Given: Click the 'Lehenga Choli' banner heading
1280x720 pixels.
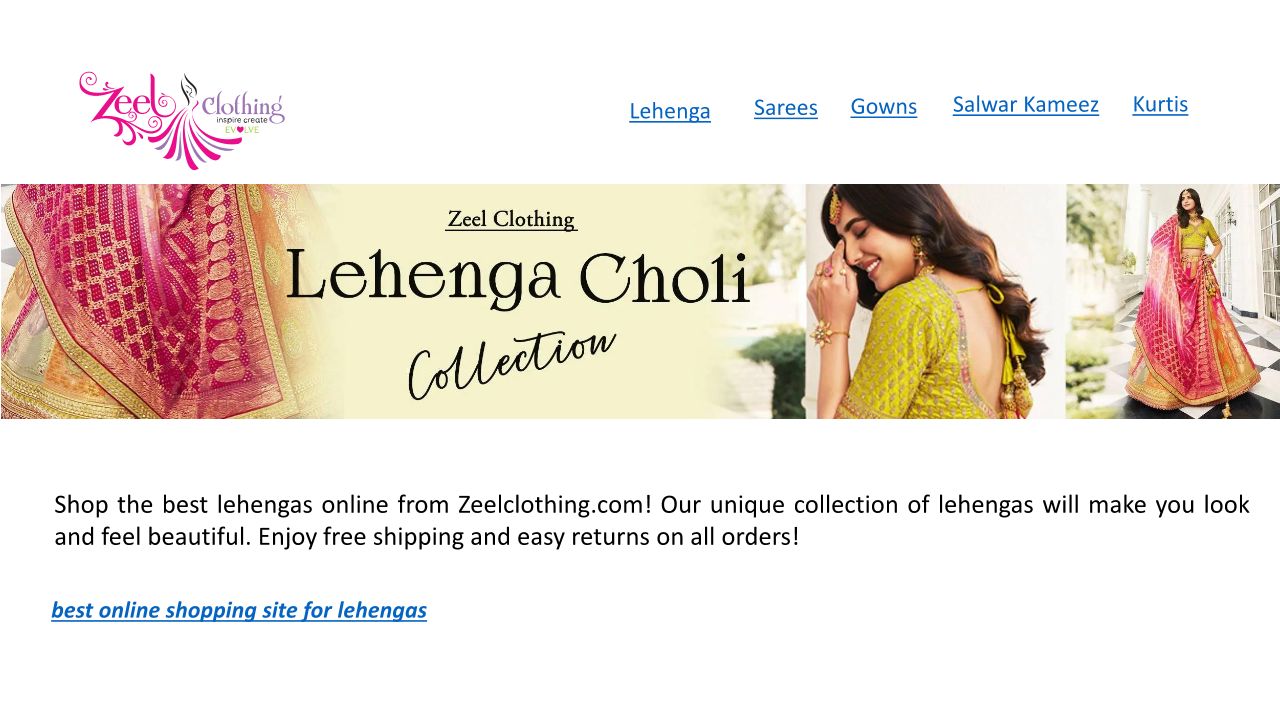Looking at the screenshot, I should coord(517,278).
